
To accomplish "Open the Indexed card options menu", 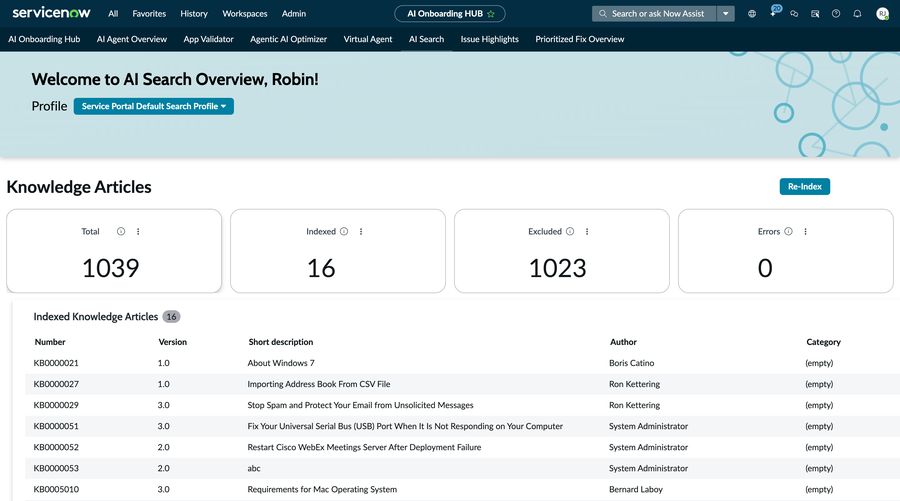I will click(361, 231).
